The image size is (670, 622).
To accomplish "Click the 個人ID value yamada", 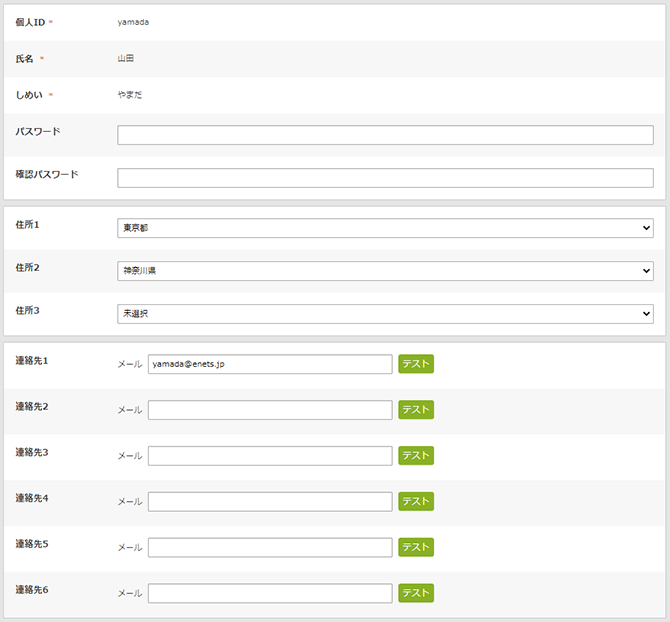I will (x=133, y=22).
